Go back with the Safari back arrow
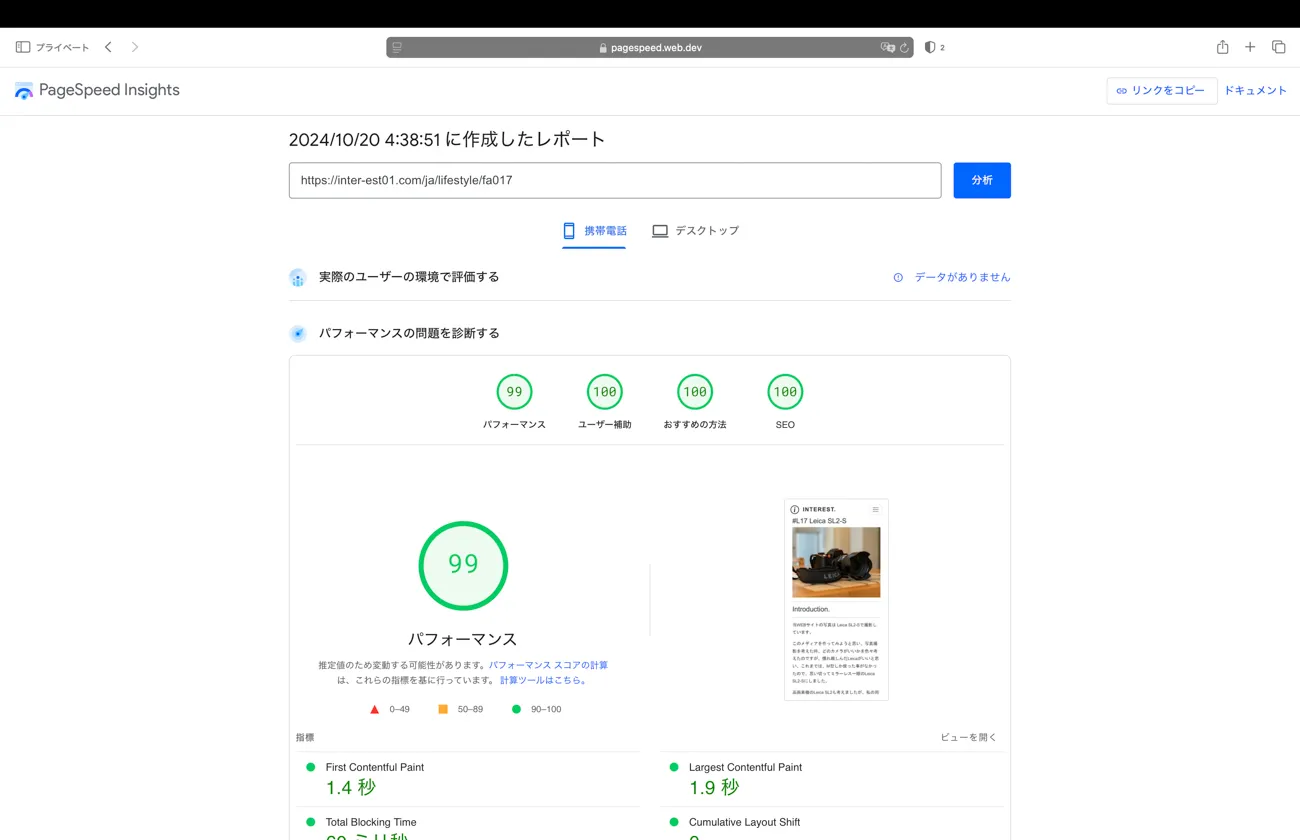Viewport: 1300px width, 840px height. point(108,47)
